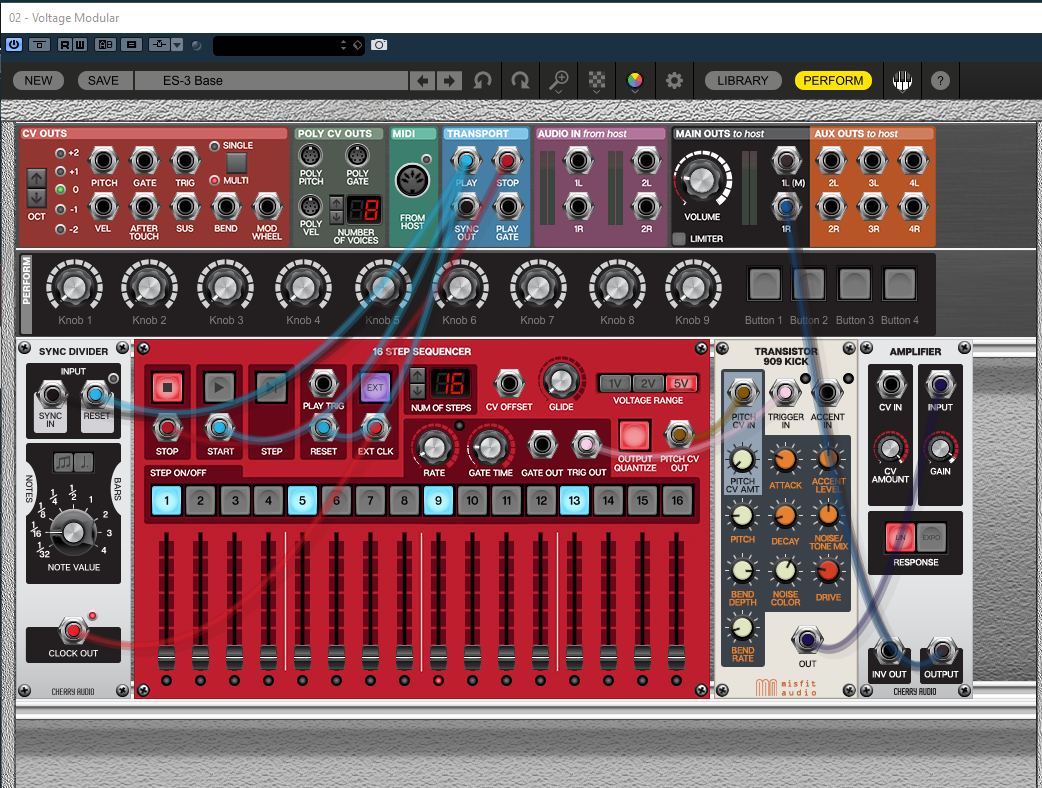Open help with question mark icon
Screen dimensions: 1042x788
coord(940,81)
